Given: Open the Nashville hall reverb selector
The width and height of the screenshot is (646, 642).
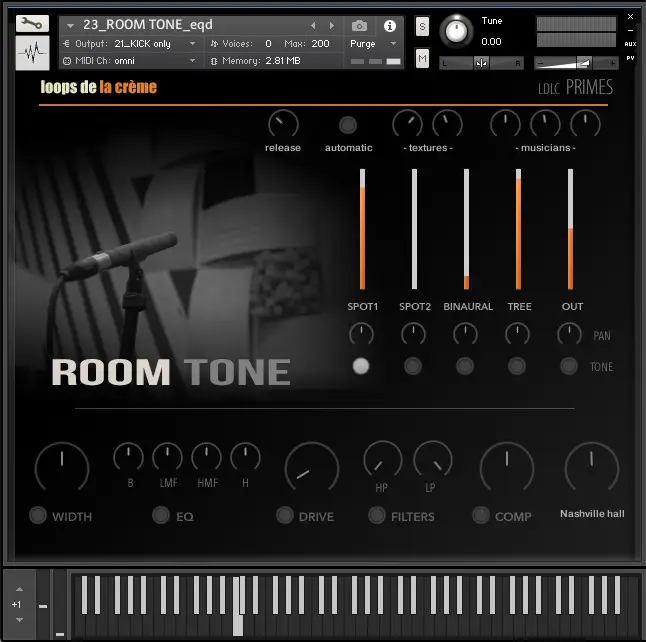Looking at the screenshot, I should point(592,514).
